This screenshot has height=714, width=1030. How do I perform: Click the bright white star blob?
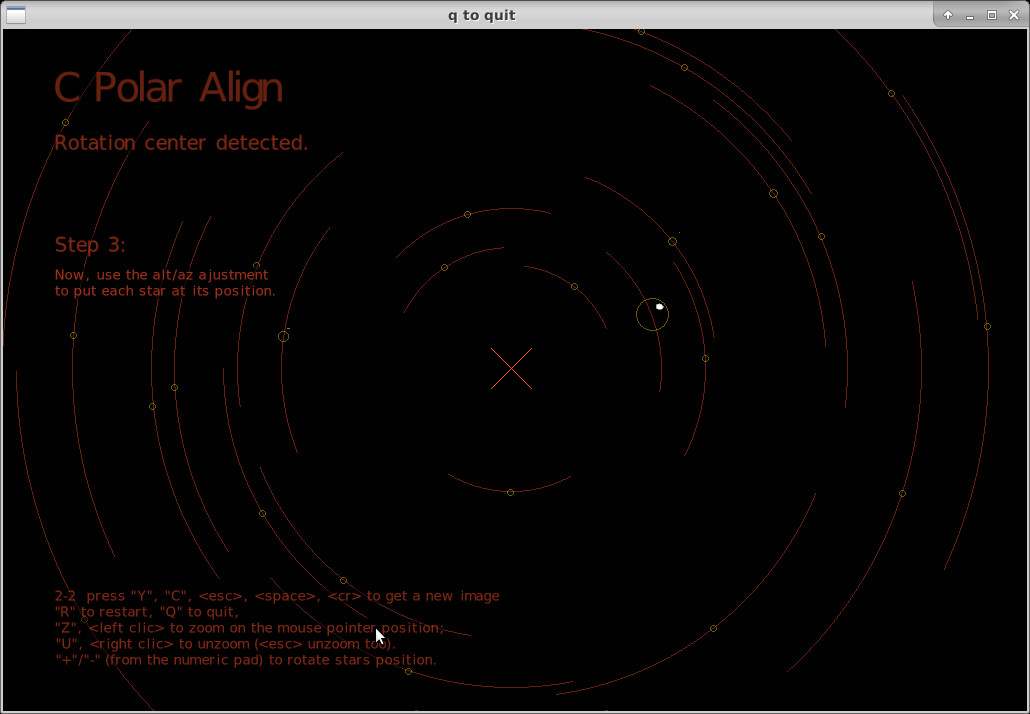coord(660,307)
